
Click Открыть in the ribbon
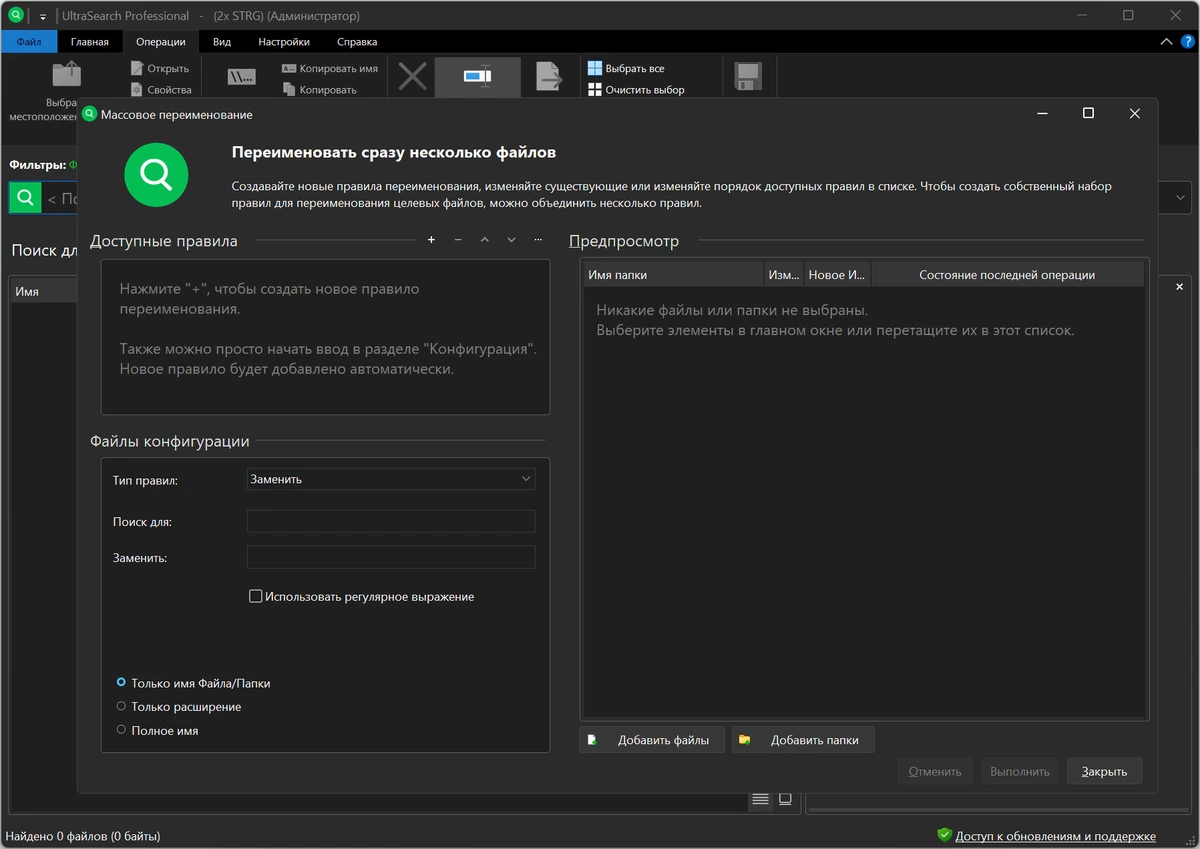(159, 69)
